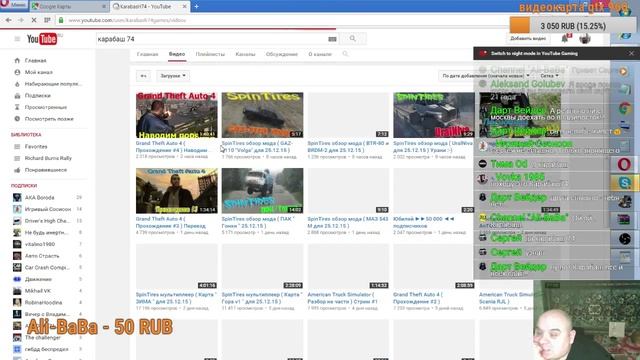Switch to Плейлисты tab
This screenshot has height=360, width=640.
click(210, 54)
